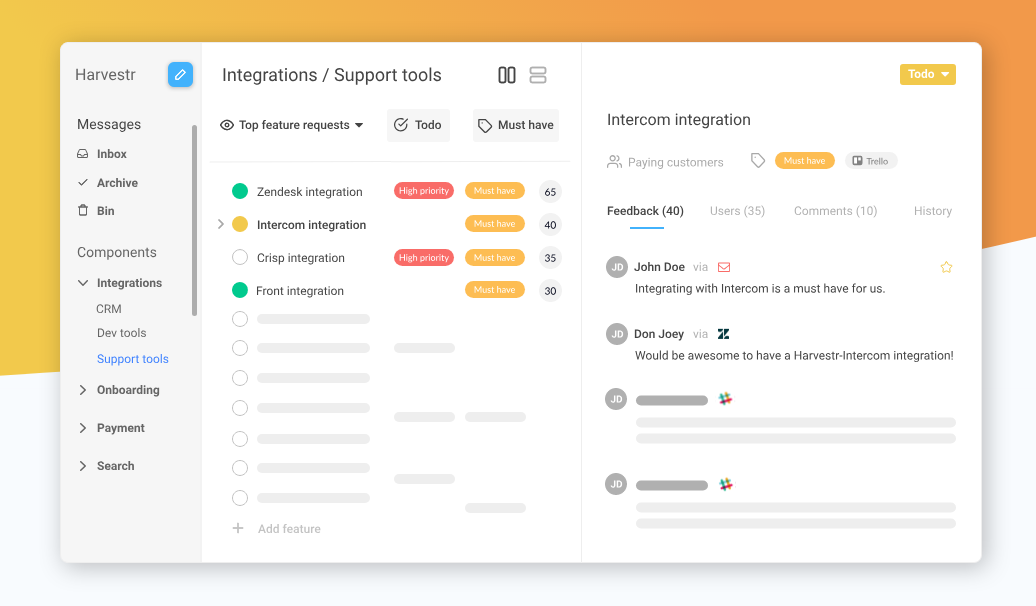Click High priority tag on Zendesk integration
Image resolution: width=1036 pixels, height=606 pixels.
[424, 190]
